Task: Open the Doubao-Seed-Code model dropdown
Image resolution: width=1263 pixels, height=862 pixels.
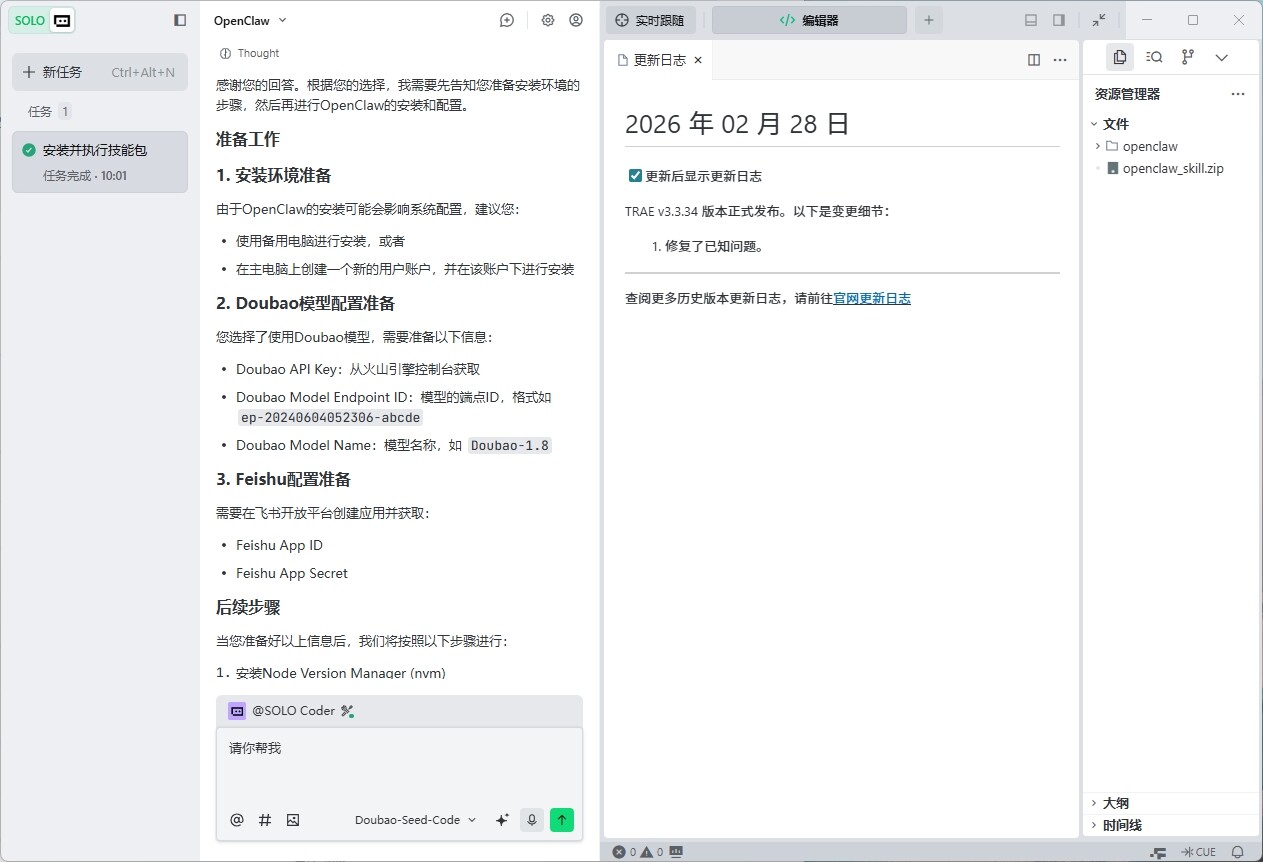Action: pyautogui.click(x=415, y=820)
